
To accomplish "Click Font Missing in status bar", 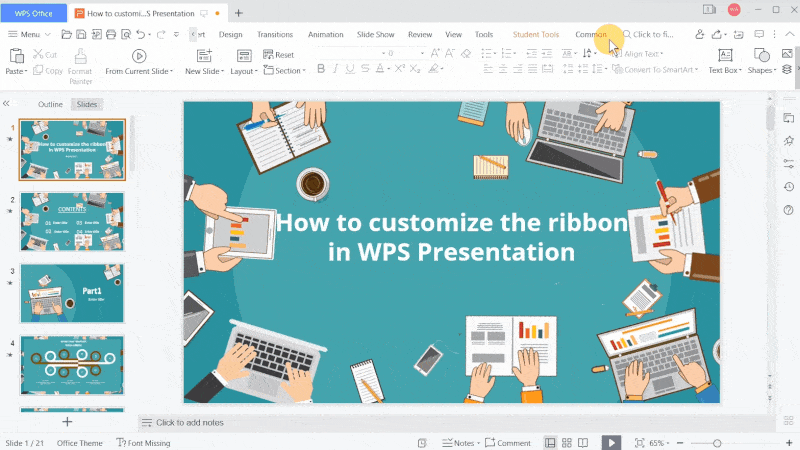I will (143, 443).
